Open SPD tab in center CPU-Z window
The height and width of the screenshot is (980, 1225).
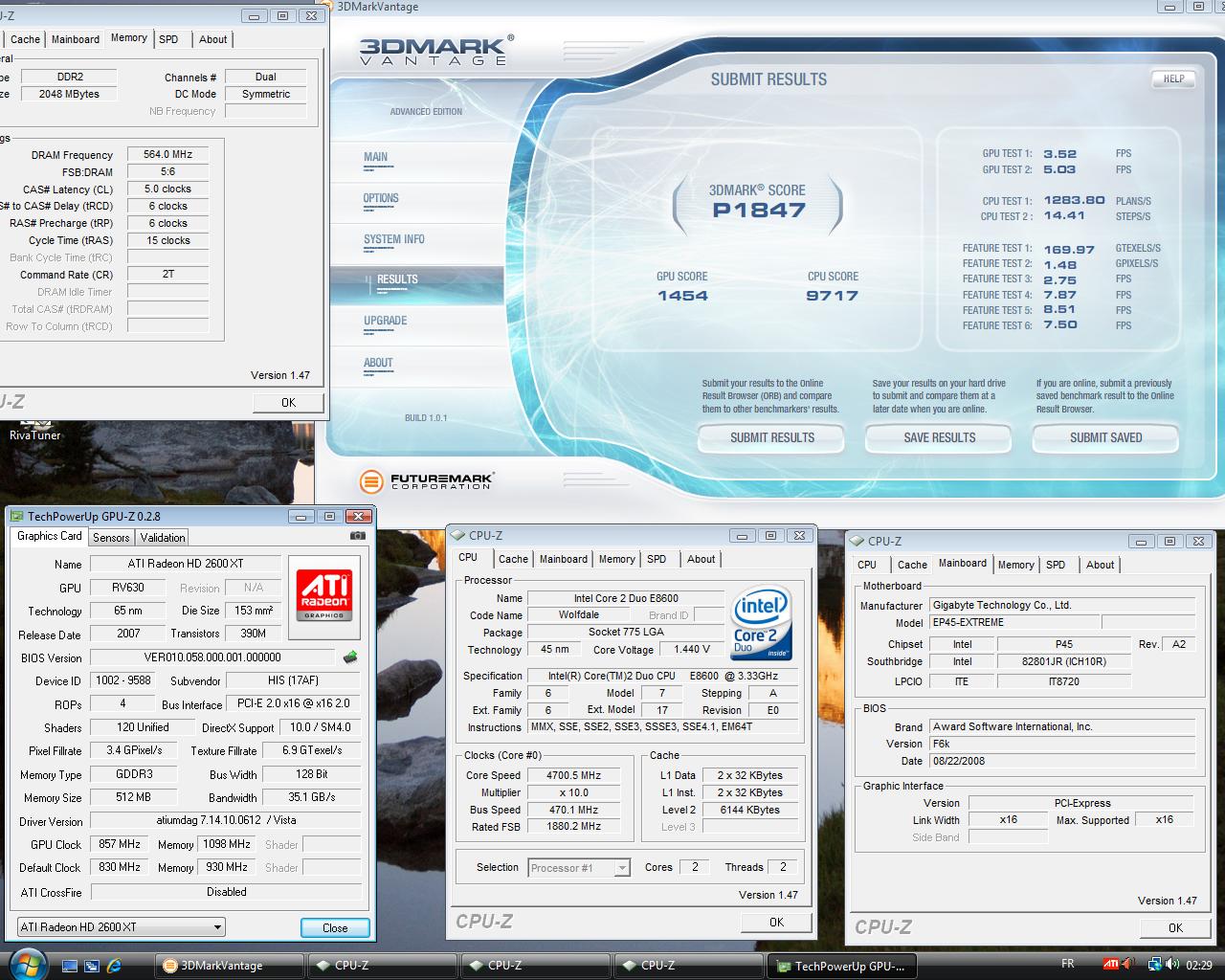(657, 559)
